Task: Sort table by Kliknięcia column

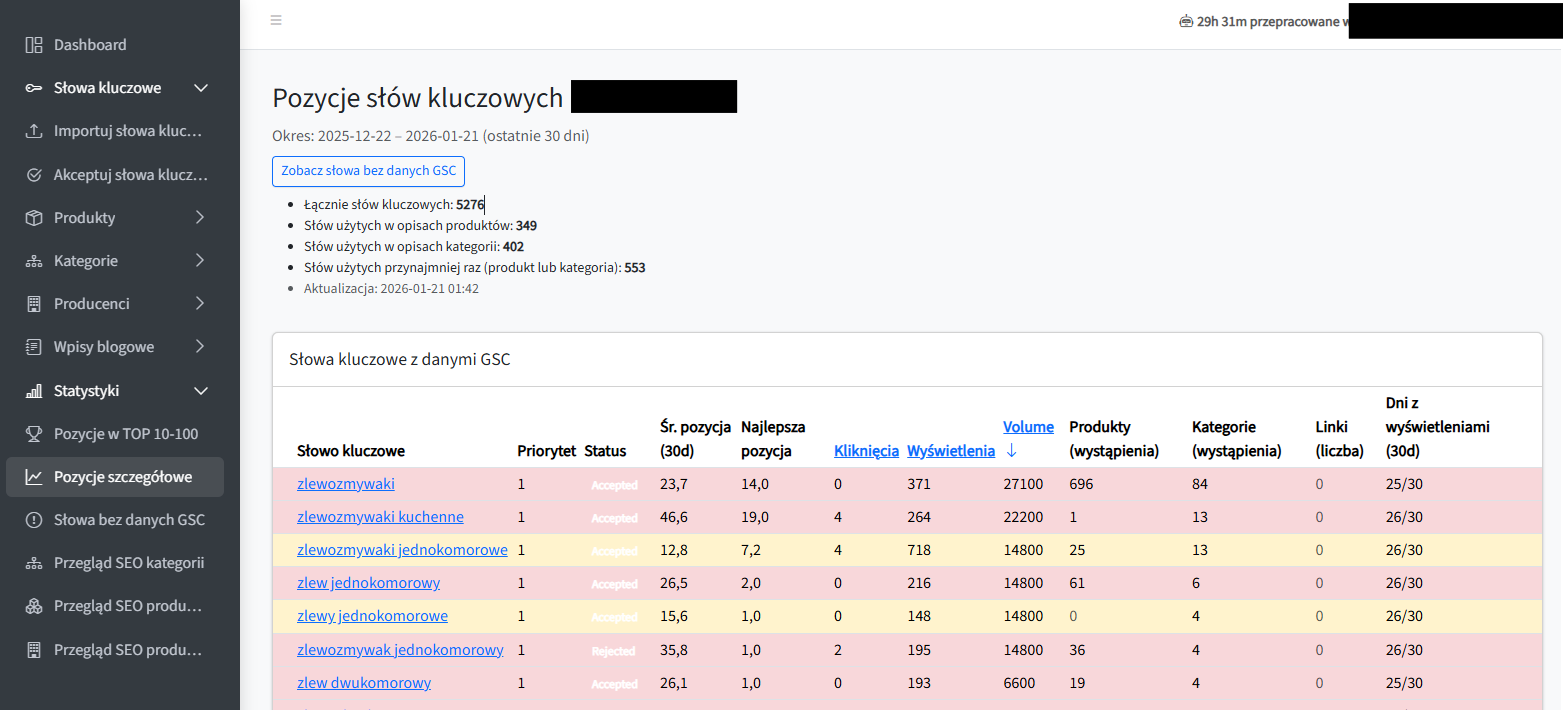Action: click(x=866, y=451)
